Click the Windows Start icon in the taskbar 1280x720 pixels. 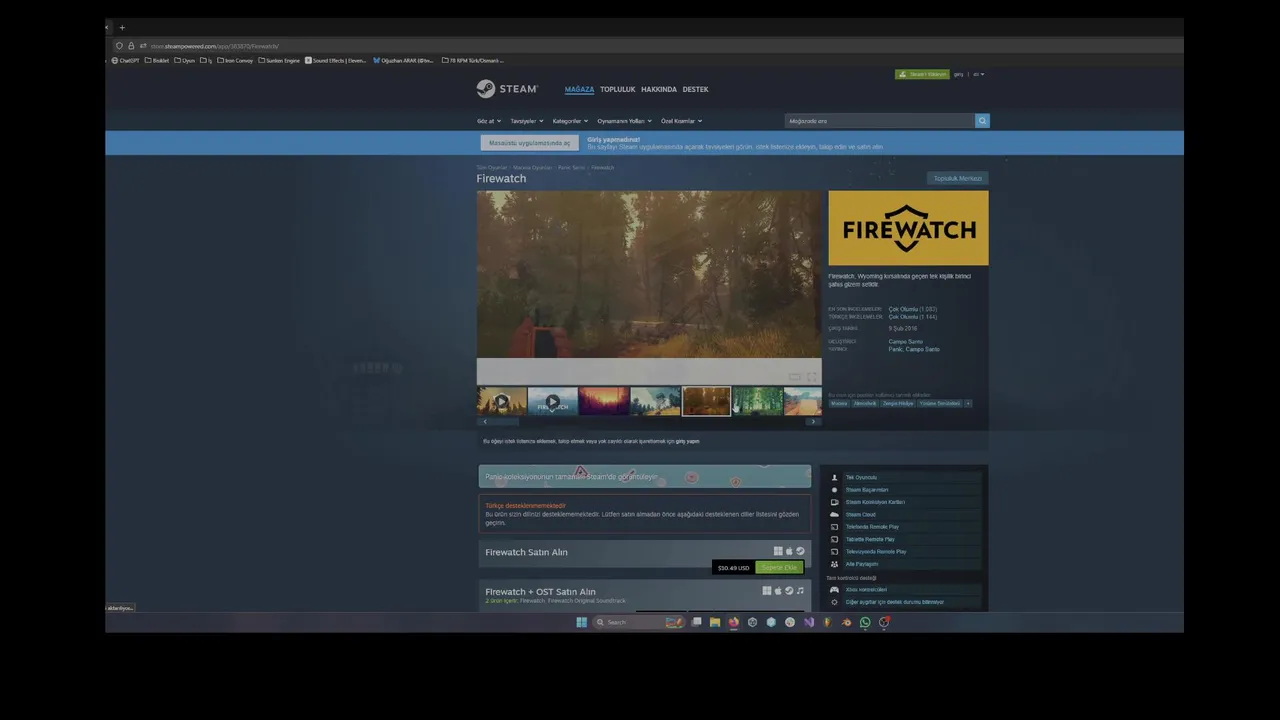(x=581, y=622)
